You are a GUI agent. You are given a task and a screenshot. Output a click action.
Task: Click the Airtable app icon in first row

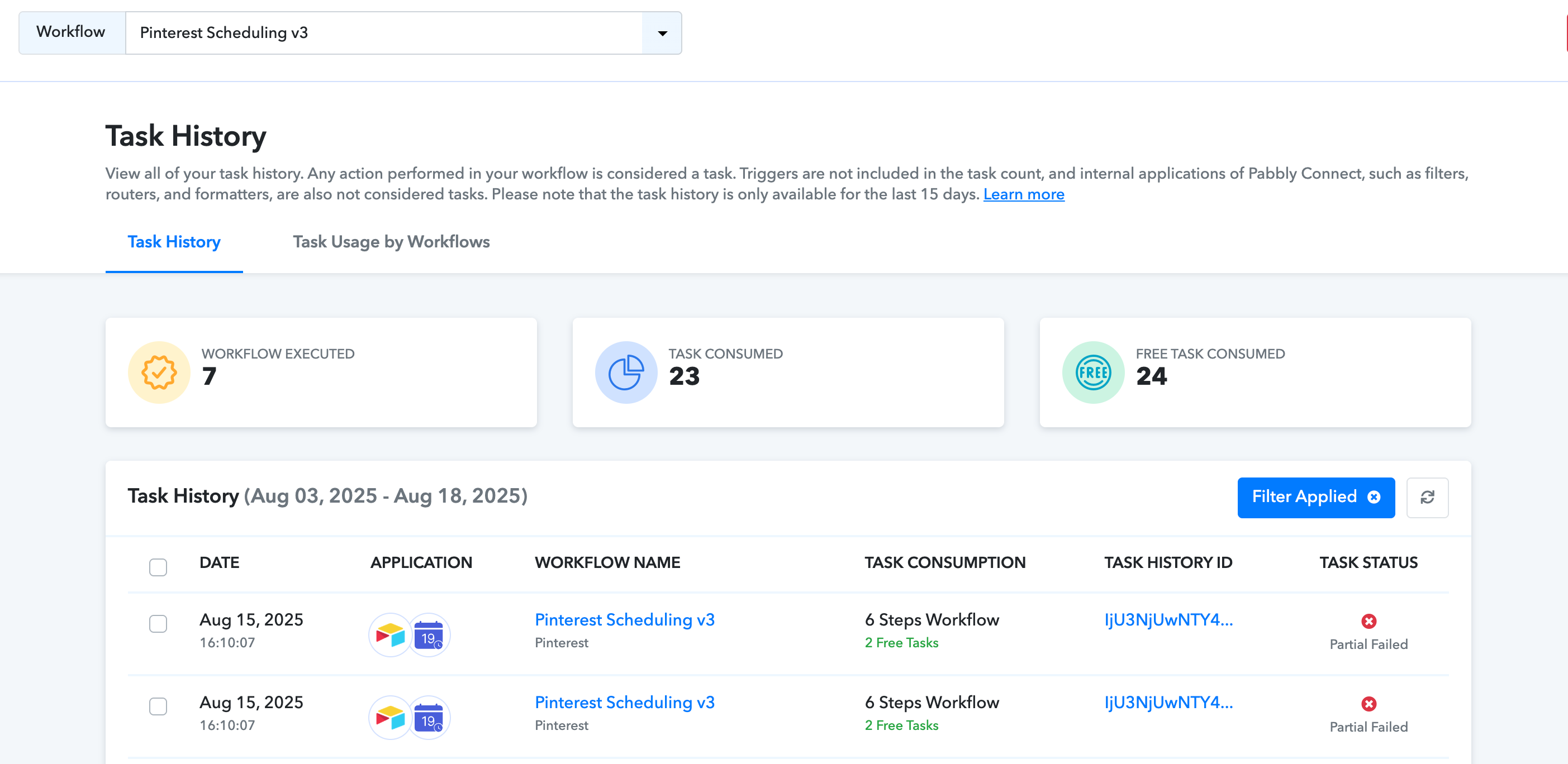click(390, 635)
